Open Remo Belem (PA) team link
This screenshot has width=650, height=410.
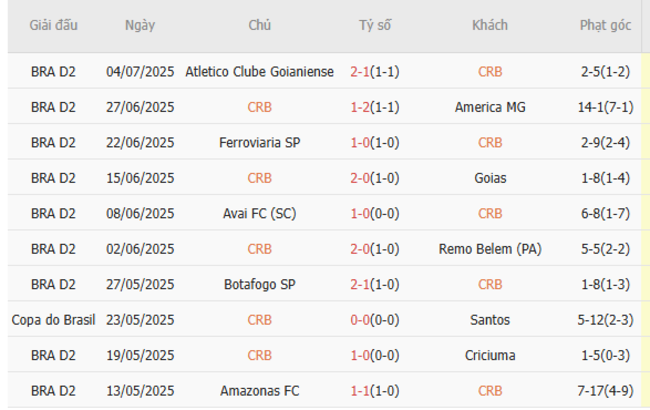tap(490, 249)
